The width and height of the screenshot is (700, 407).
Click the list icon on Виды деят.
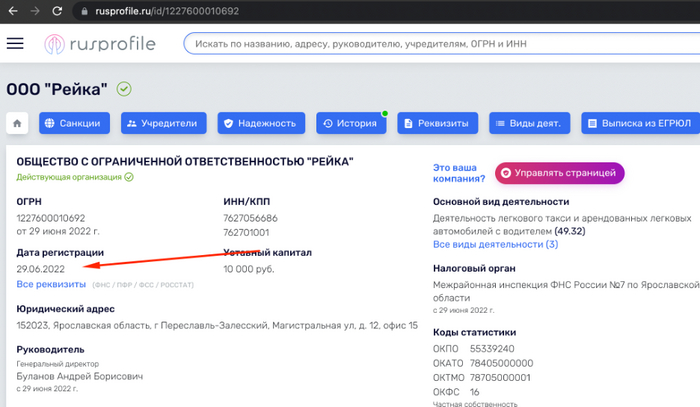tap(500, 123)
